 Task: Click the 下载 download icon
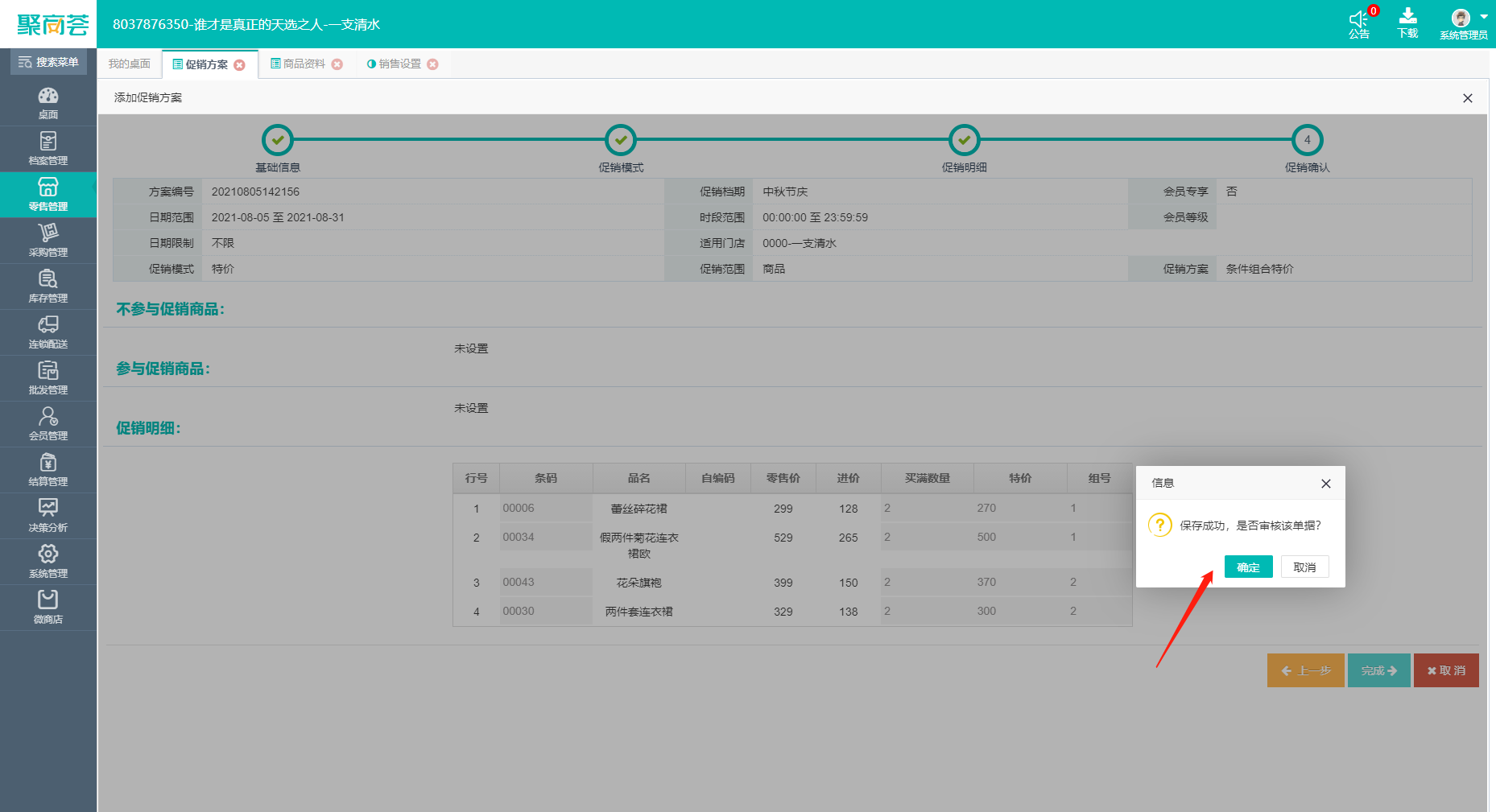pyautogui.click(x=1407, y=23)
